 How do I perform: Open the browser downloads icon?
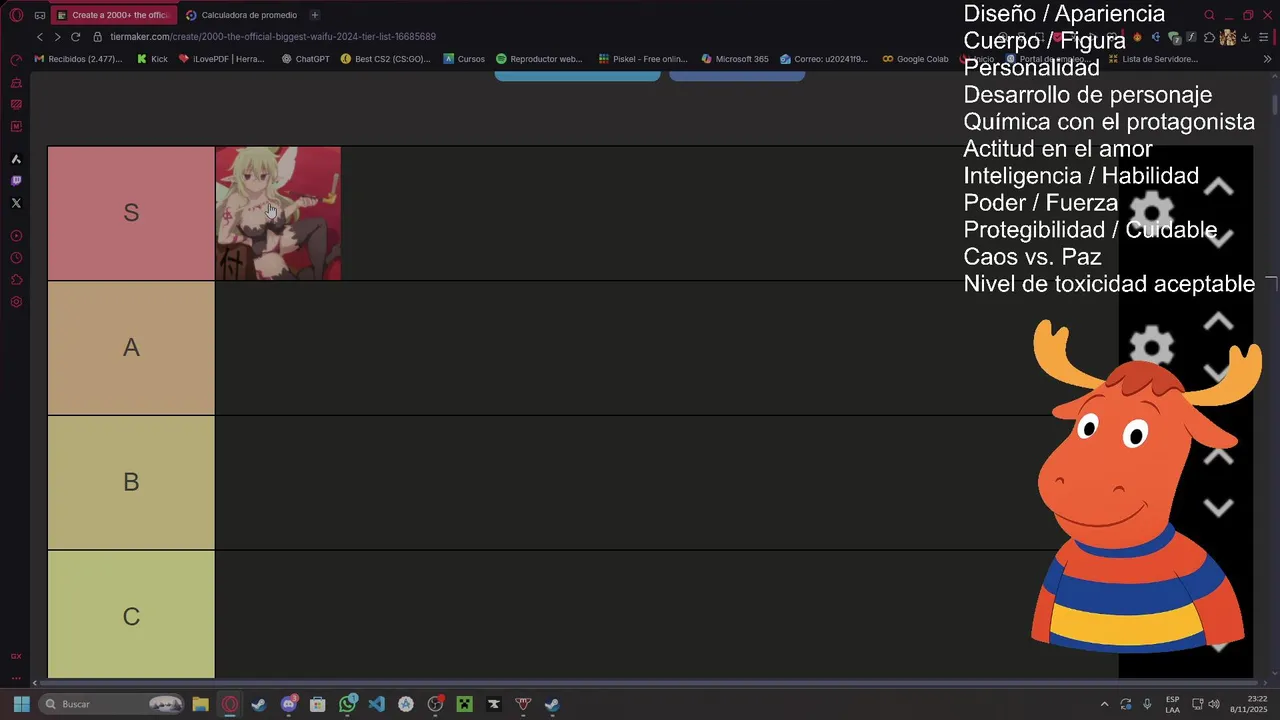[1246, 37]
